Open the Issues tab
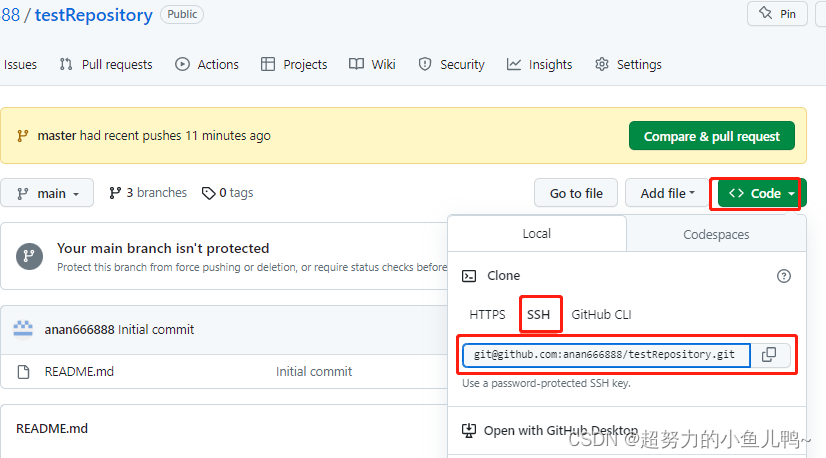 pyautogui.click(x=20, y=64)
